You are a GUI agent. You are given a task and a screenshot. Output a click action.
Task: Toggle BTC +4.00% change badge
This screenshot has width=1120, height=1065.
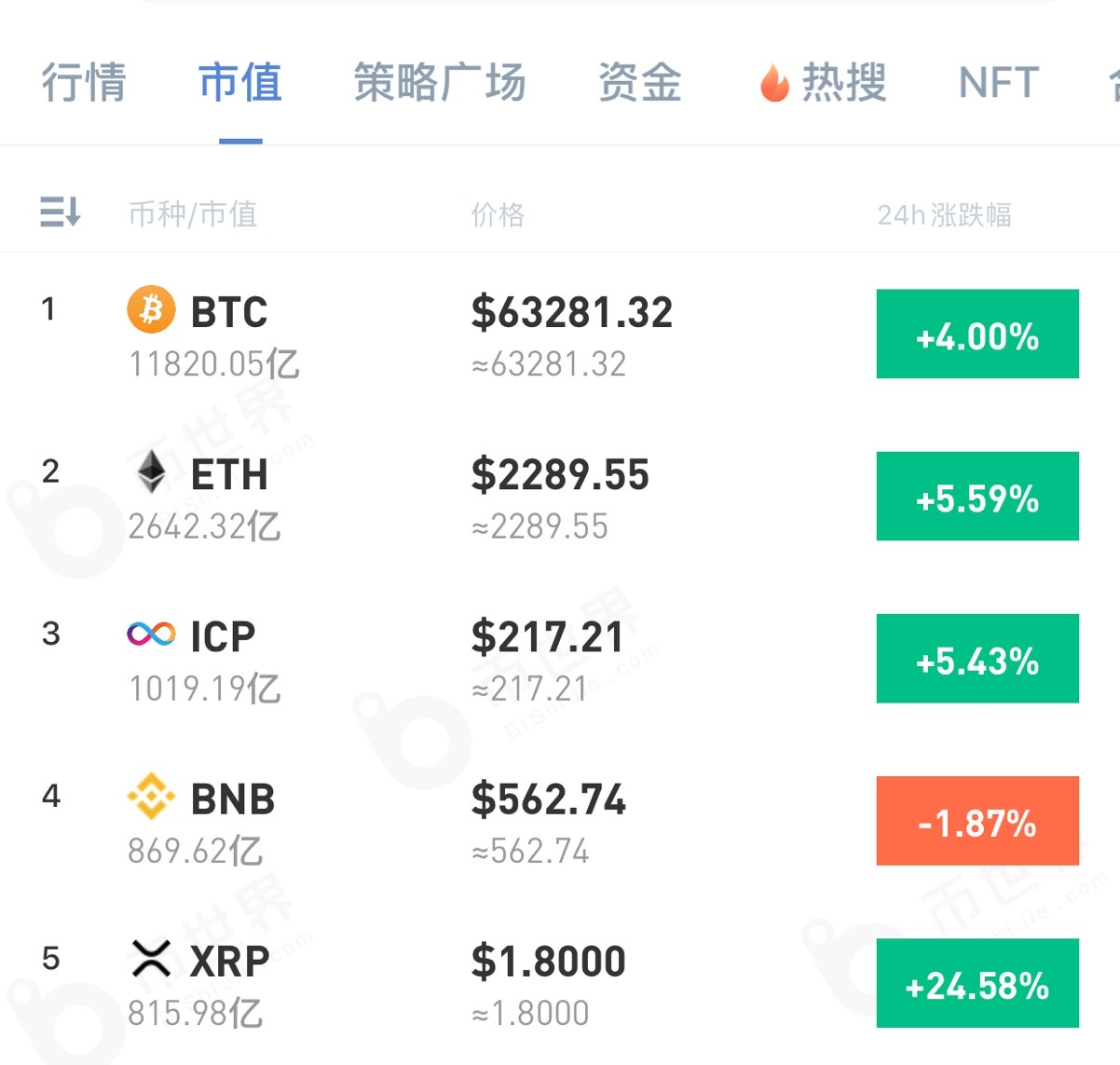click(977, 334)
